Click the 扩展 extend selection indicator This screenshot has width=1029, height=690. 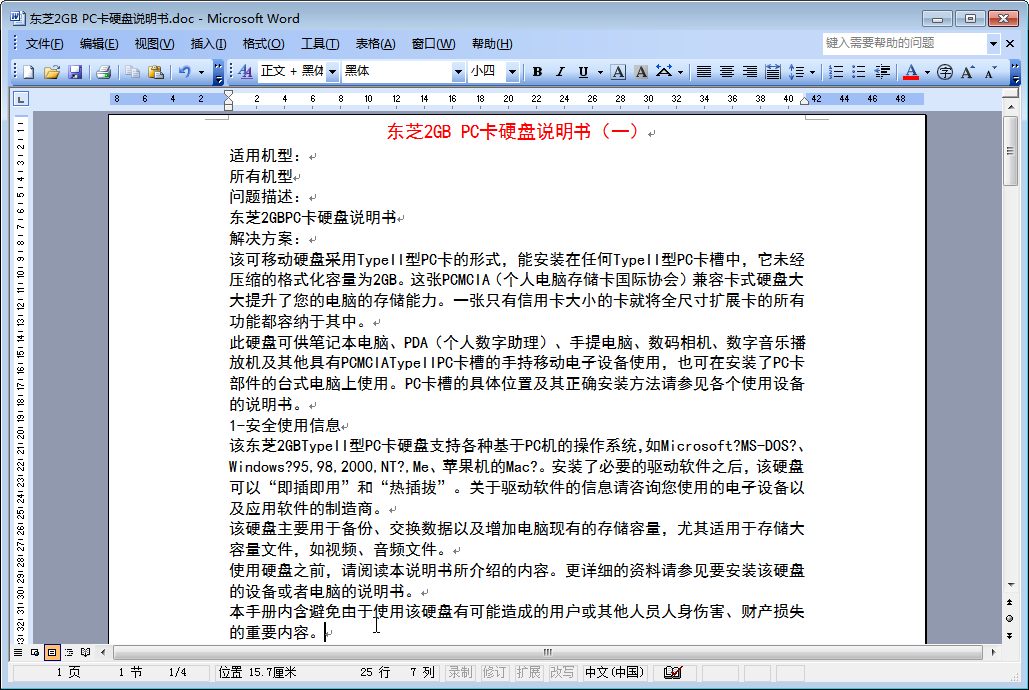tap(528, 672)
